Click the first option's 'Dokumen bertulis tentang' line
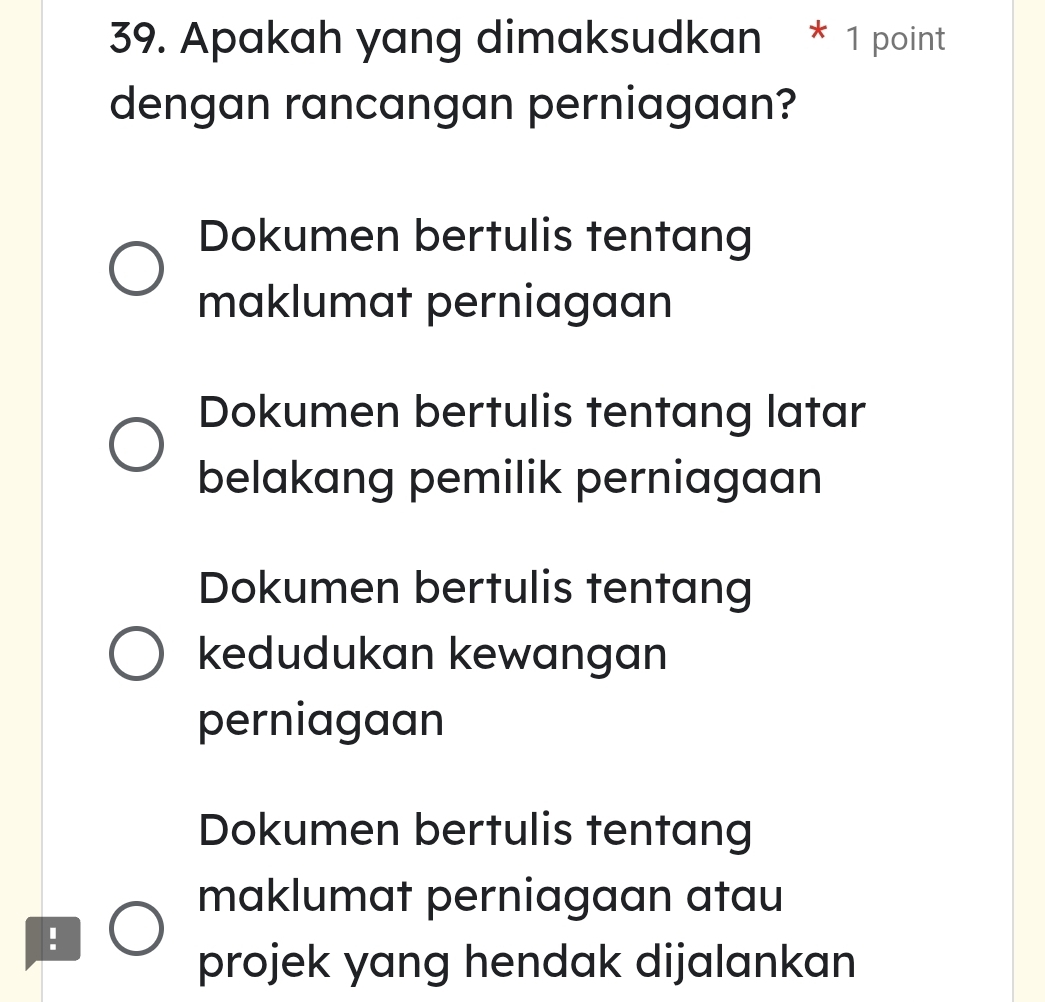 [475, 238]
